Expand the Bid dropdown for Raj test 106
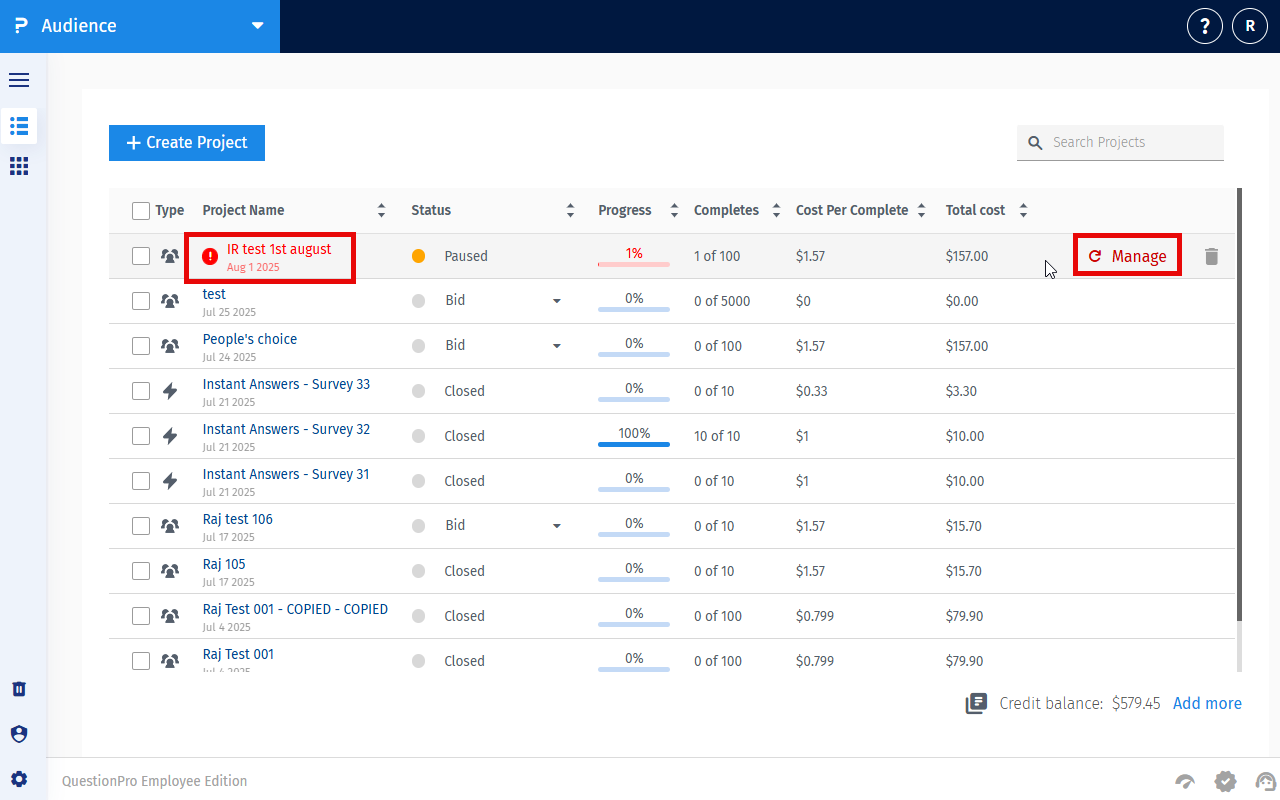The height and width of the screenshot is (800, 1280). (557, 526)
